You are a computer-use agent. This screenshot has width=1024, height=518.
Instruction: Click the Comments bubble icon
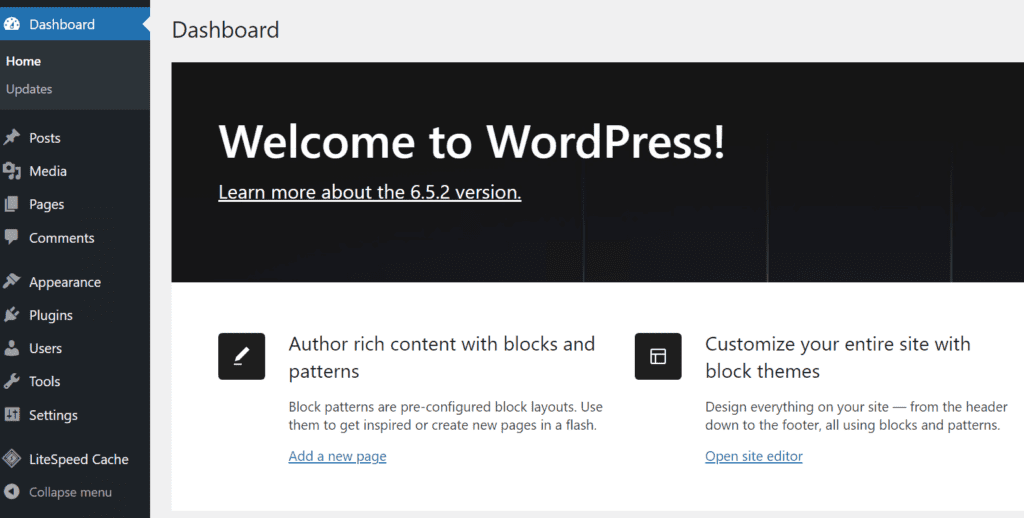(12, 237)
